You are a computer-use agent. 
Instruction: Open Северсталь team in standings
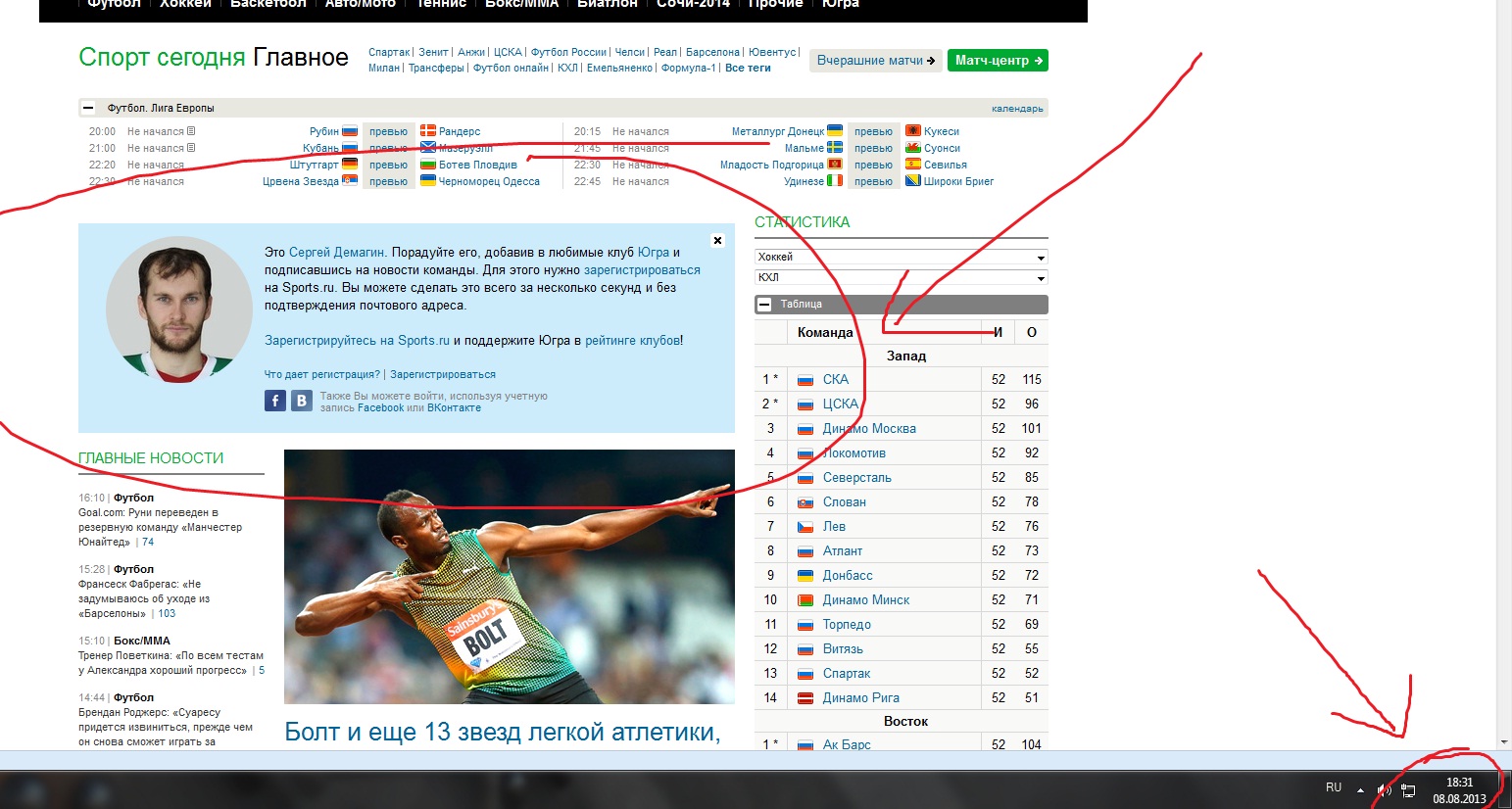pyautogui.click(x=857, y=478)
